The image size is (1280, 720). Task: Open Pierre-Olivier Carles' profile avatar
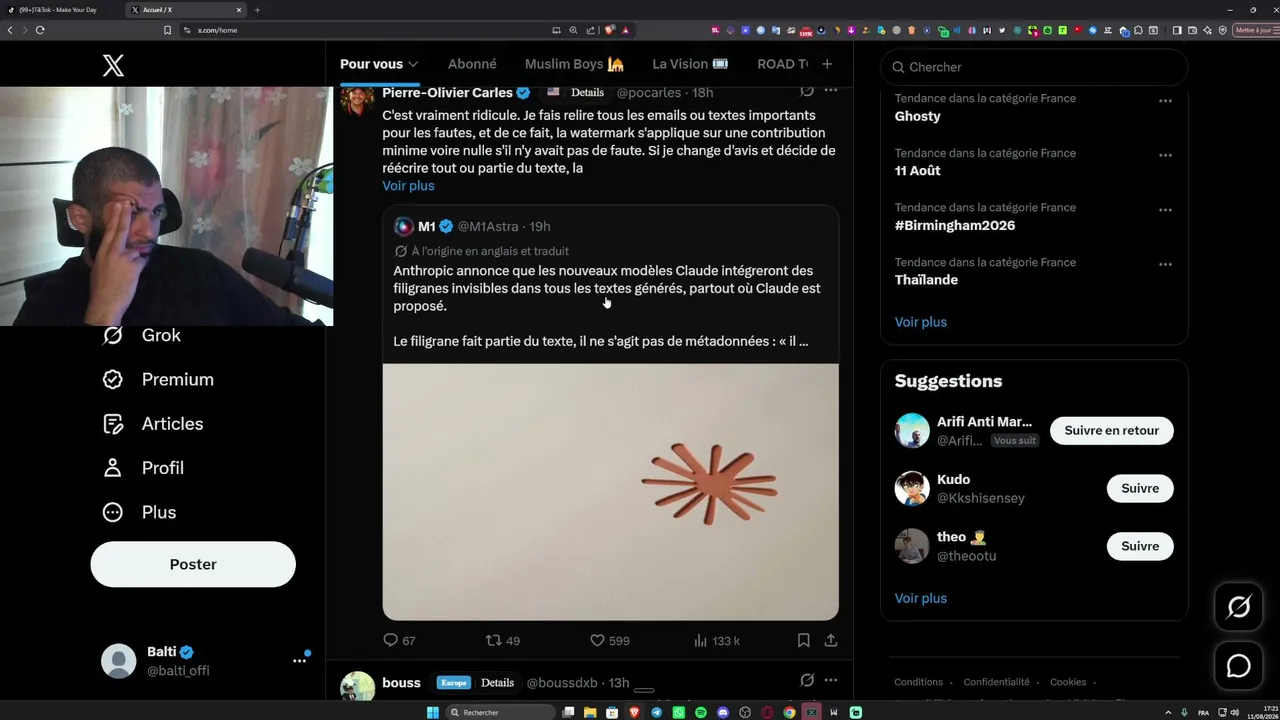[358, 98]
